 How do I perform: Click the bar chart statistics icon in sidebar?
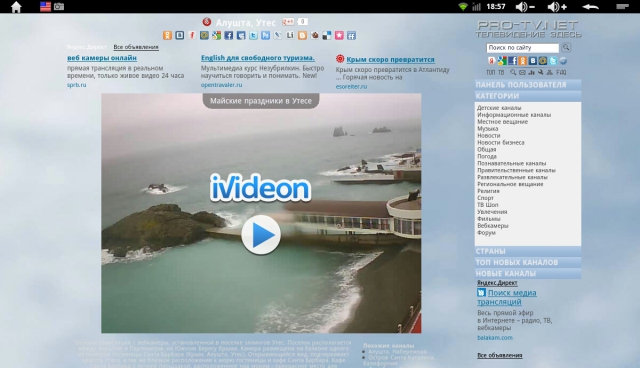point(531,72)
